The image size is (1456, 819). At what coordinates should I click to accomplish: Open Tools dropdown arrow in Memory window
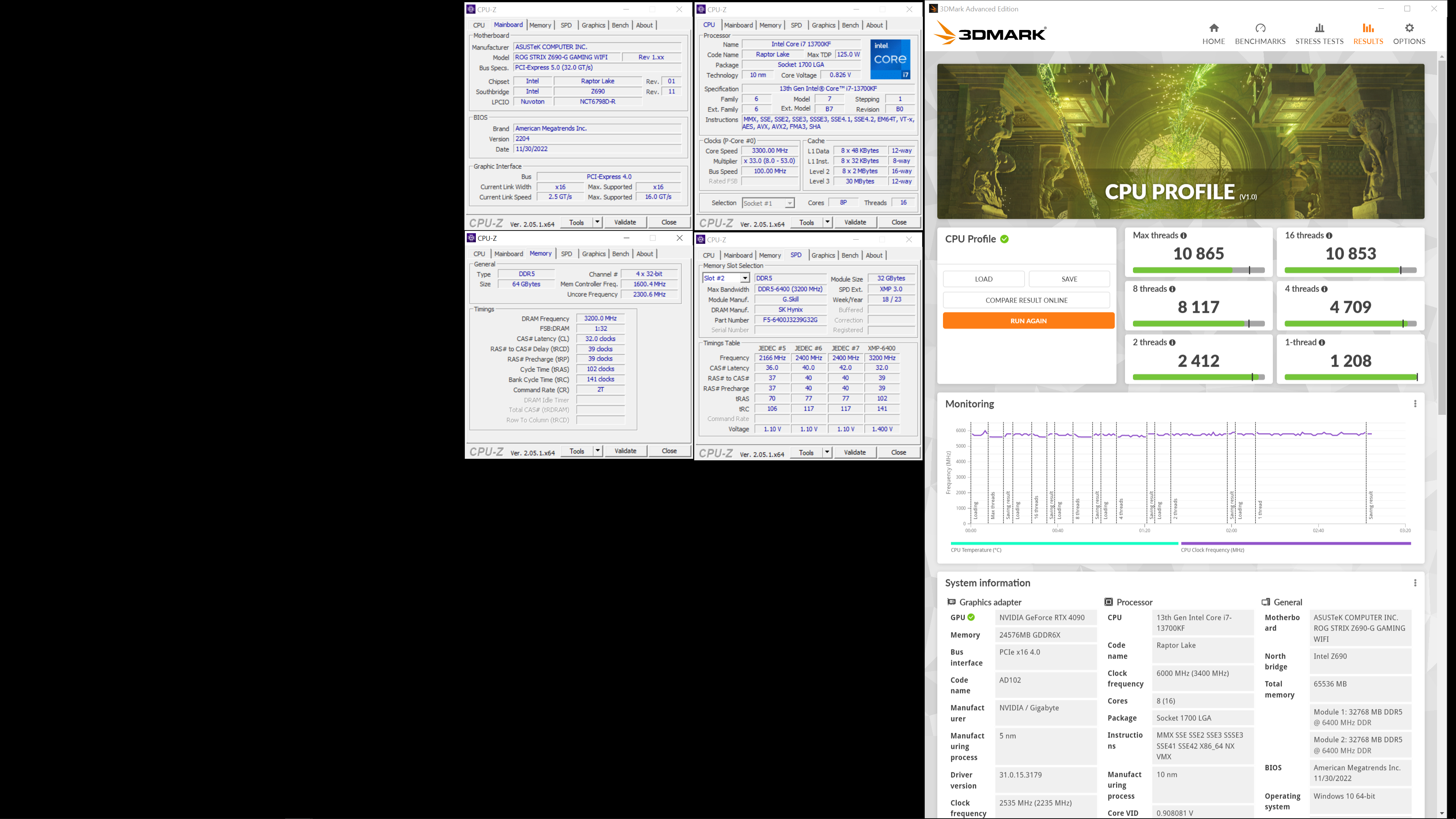[598, 450]
